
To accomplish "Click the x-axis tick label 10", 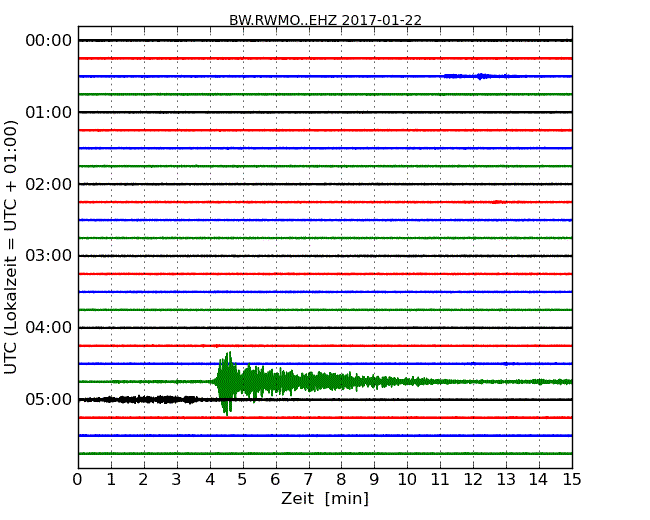I will pos(407,480).
